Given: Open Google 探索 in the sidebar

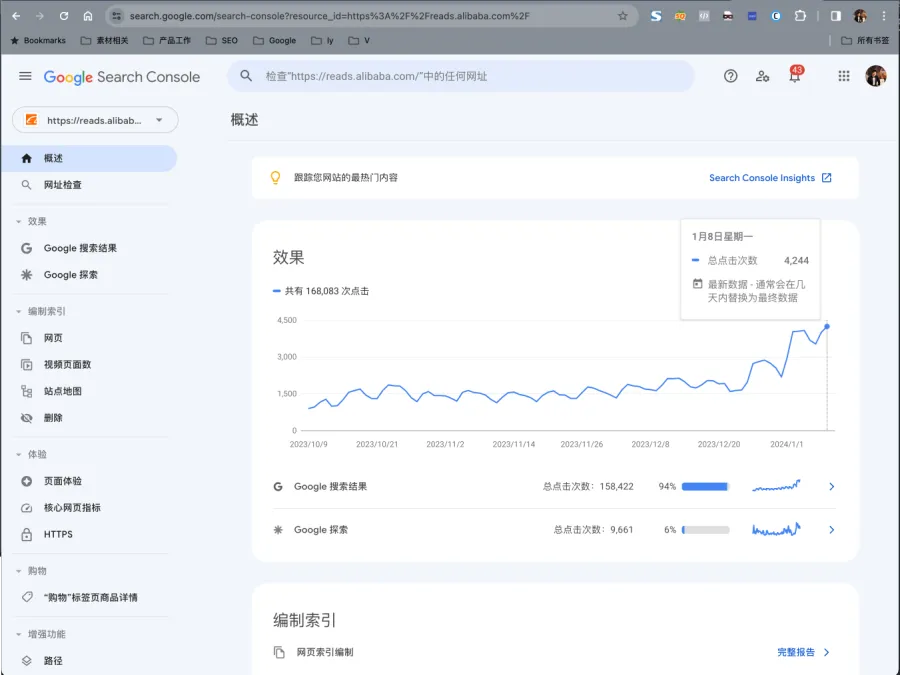Looking at the screenshot, I should click(x=89, y=275).
